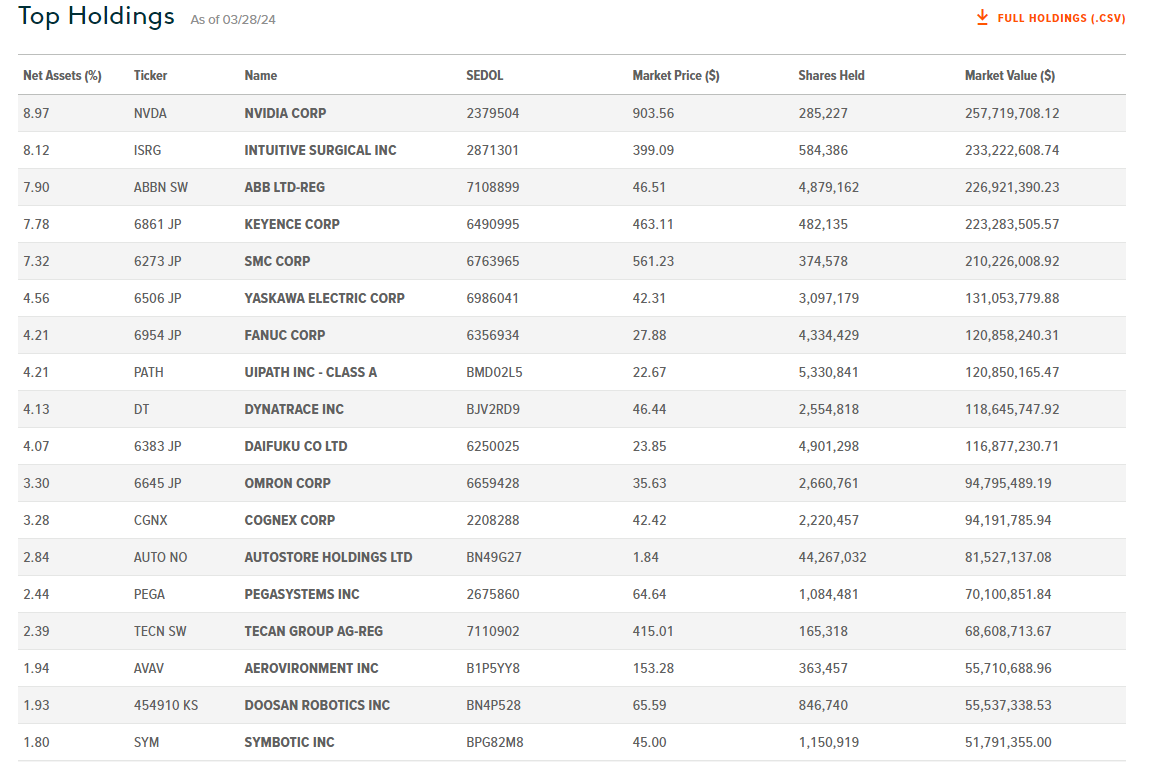This screenshot has width=1157, height=762.
Task: Click the download arrow icon beside Full Holdings
Action: 982,17
